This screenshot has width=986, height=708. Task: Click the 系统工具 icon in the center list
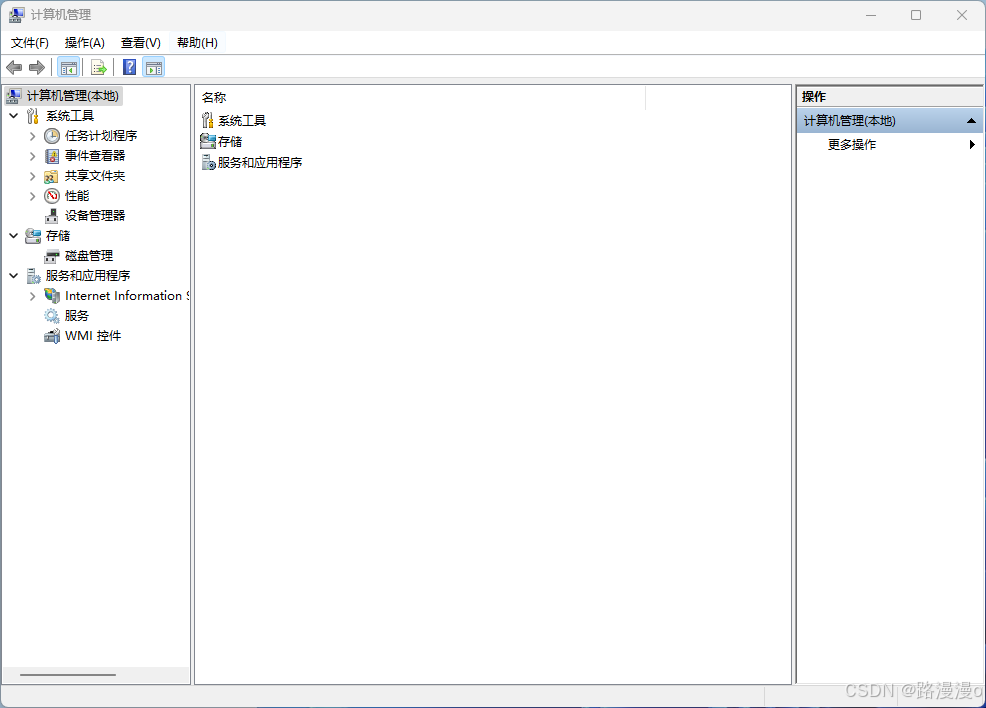click(x=208, y=120)
